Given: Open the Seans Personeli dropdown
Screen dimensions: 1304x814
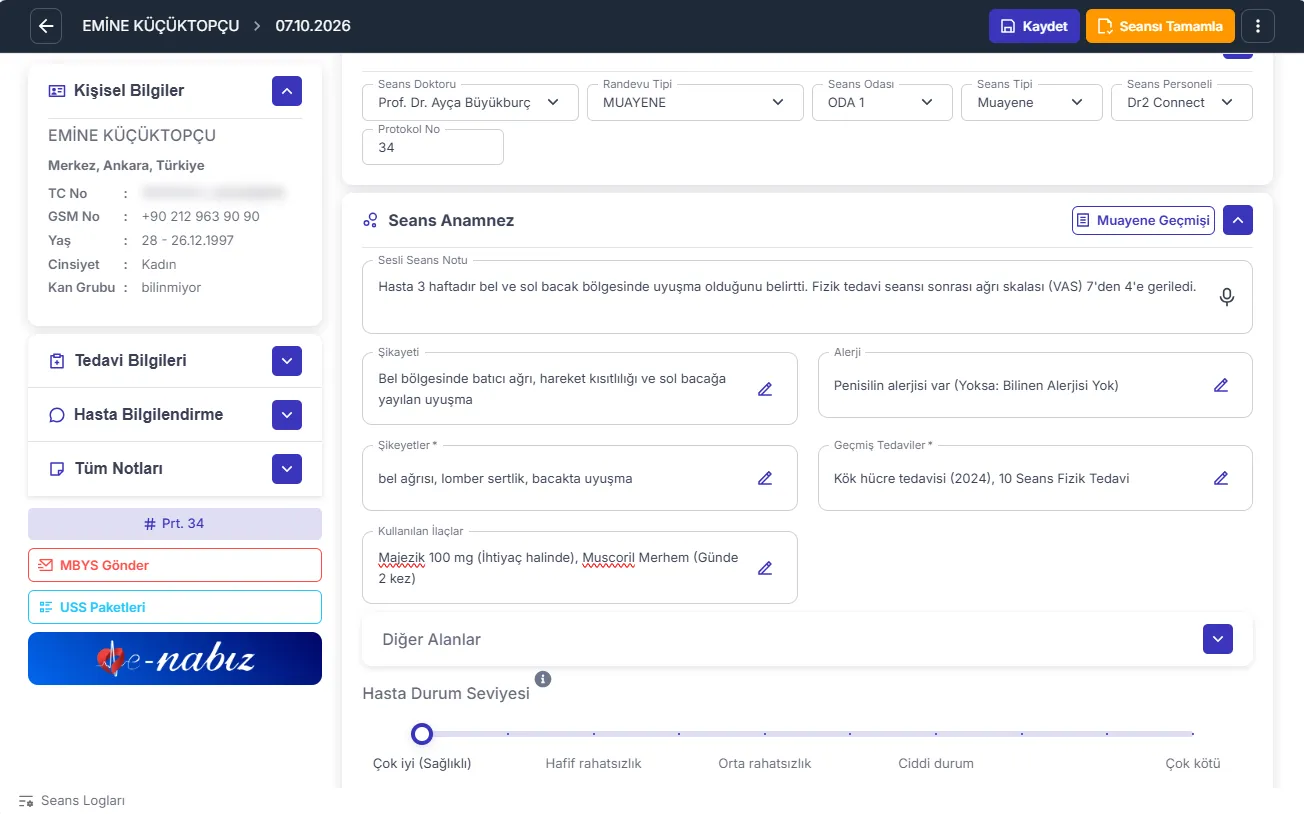Looking at the screenshot, I should (1182, 102).
